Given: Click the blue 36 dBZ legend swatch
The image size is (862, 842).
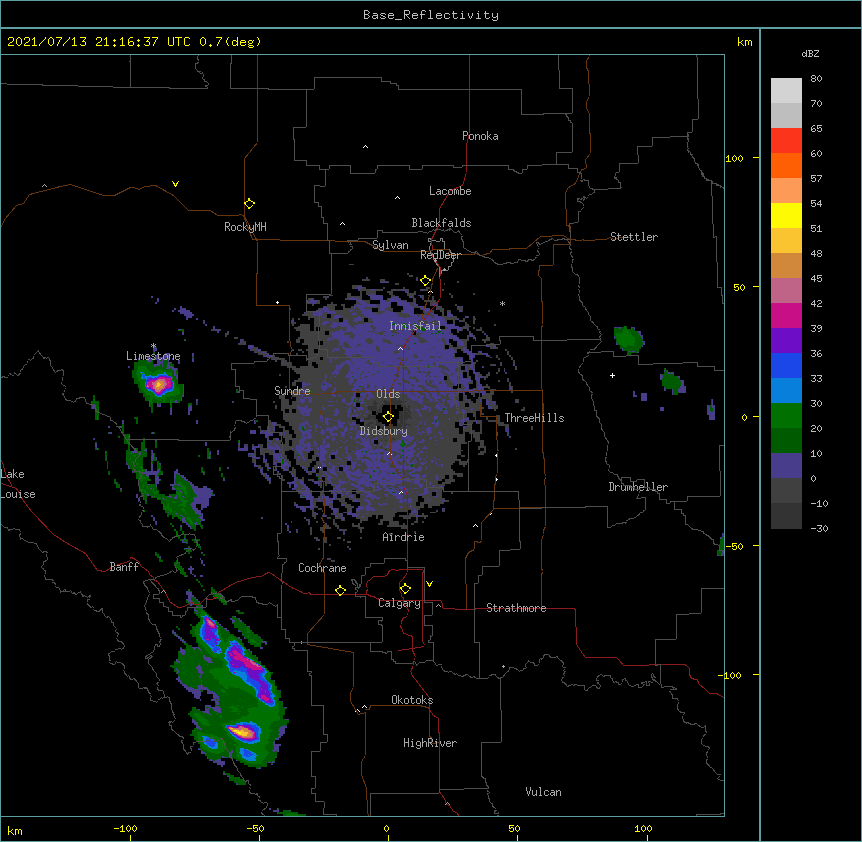Looking at the screenshot, I should coord(786,365).
